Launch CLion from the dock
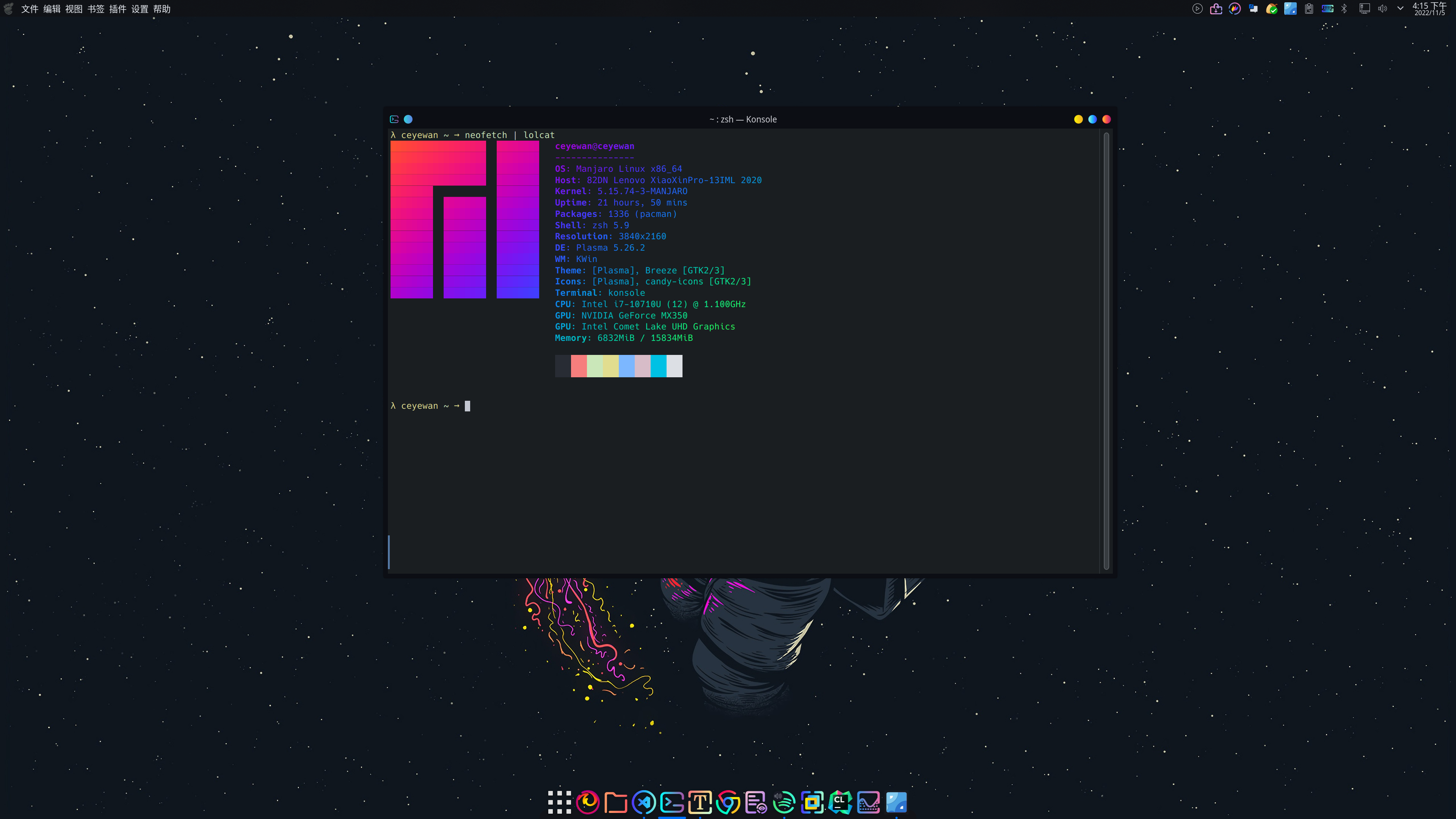Screen dimensions: 1456x819 click(x=840, y=802)
